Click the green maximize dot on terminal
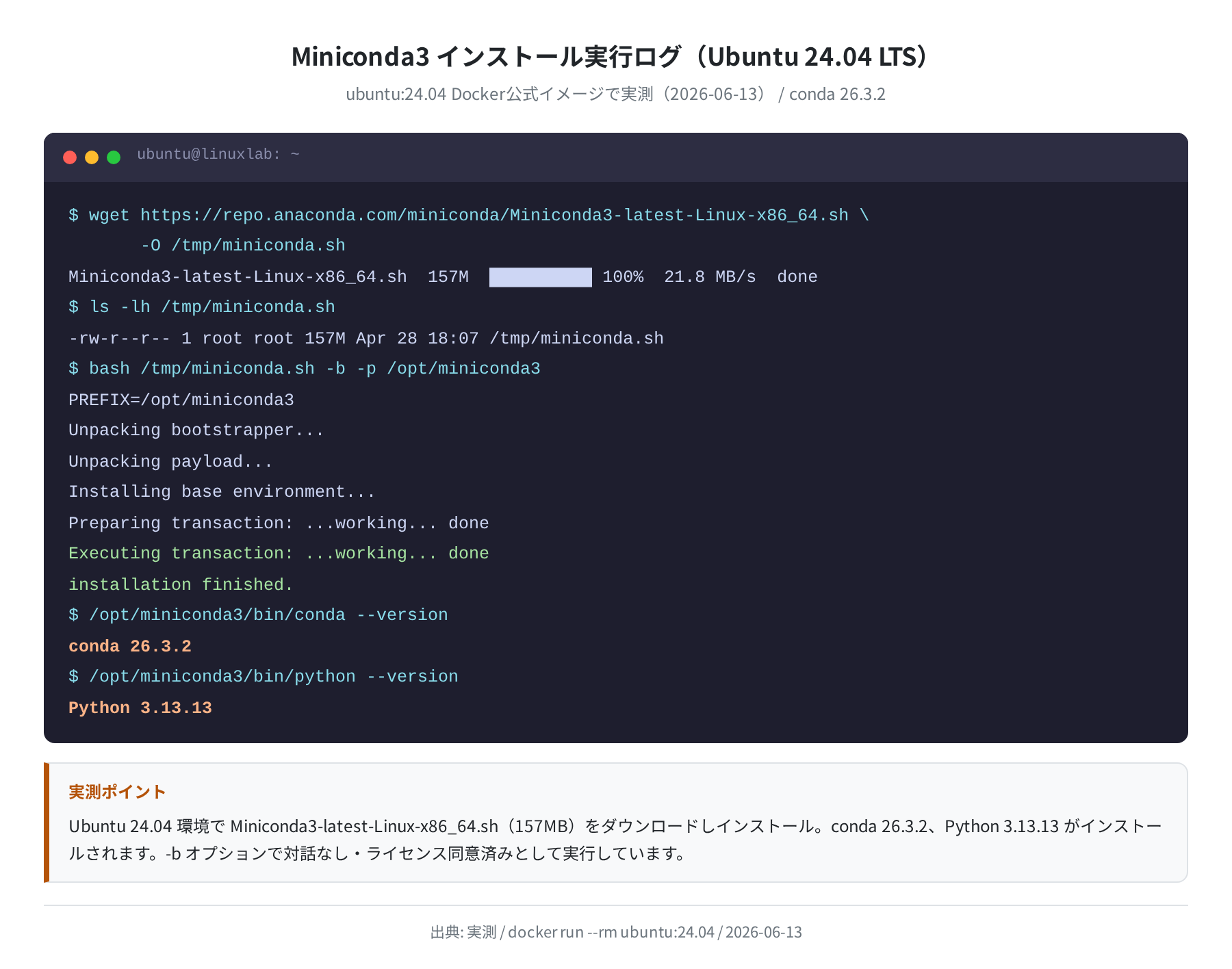Screen dimensions: 1232x969 pyautogui.click(x=114, y=157)
